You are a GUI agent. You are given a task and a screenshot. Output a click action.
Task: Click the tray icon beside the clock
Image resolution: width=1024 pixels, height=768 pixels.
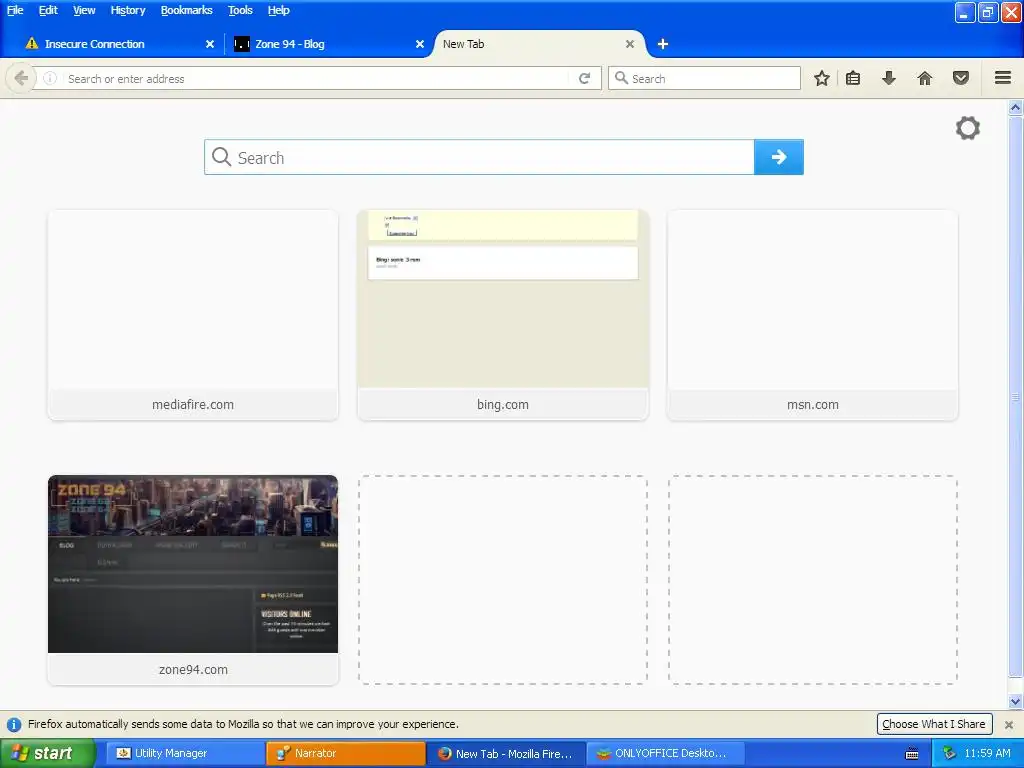[x=949, y=753]
